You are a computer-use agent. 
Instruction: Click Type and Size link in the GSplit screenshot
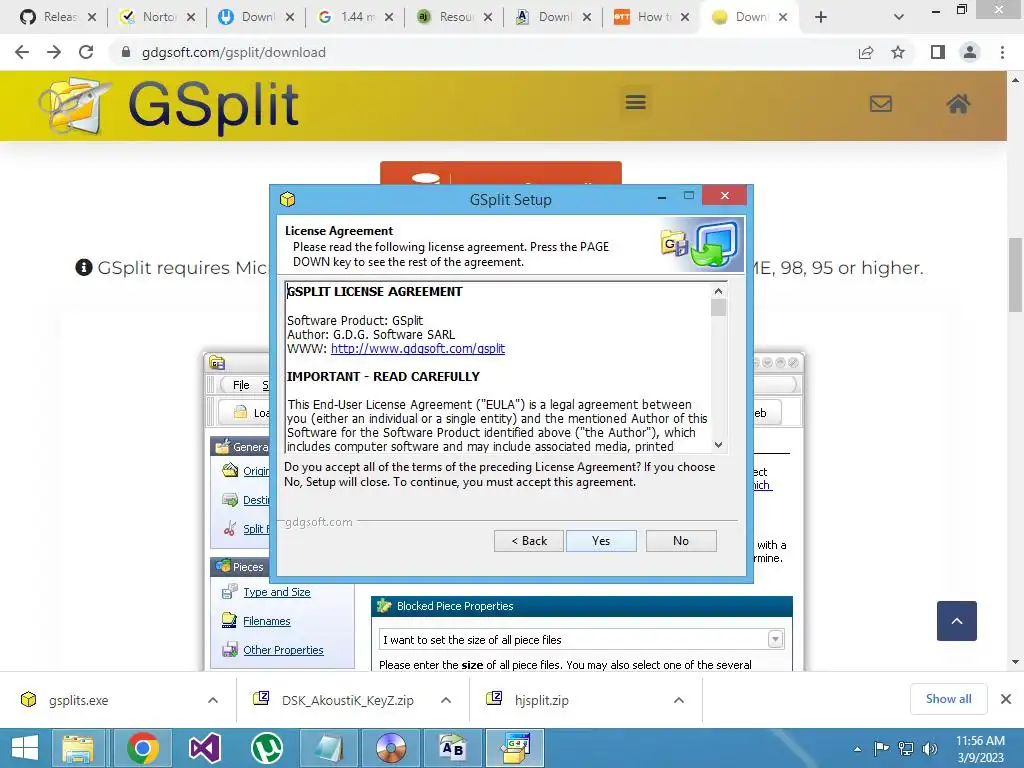coord(277,592)
